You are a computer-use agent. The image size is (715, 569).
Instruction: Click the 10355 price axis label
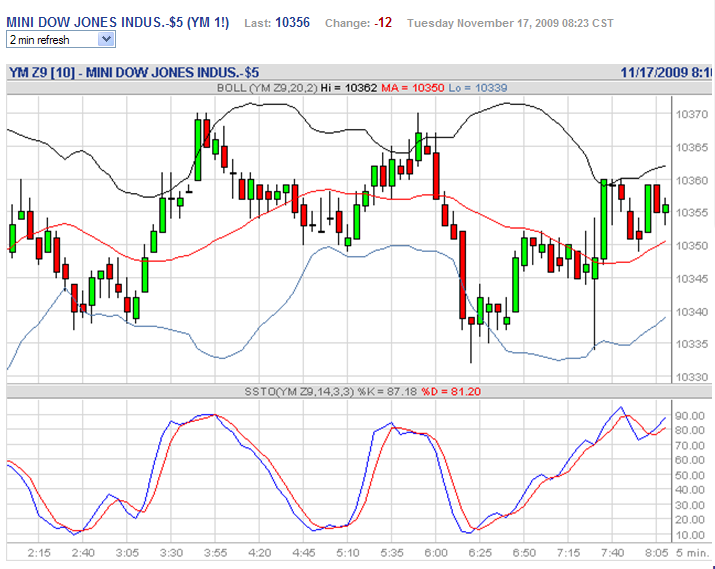(692, 213)
